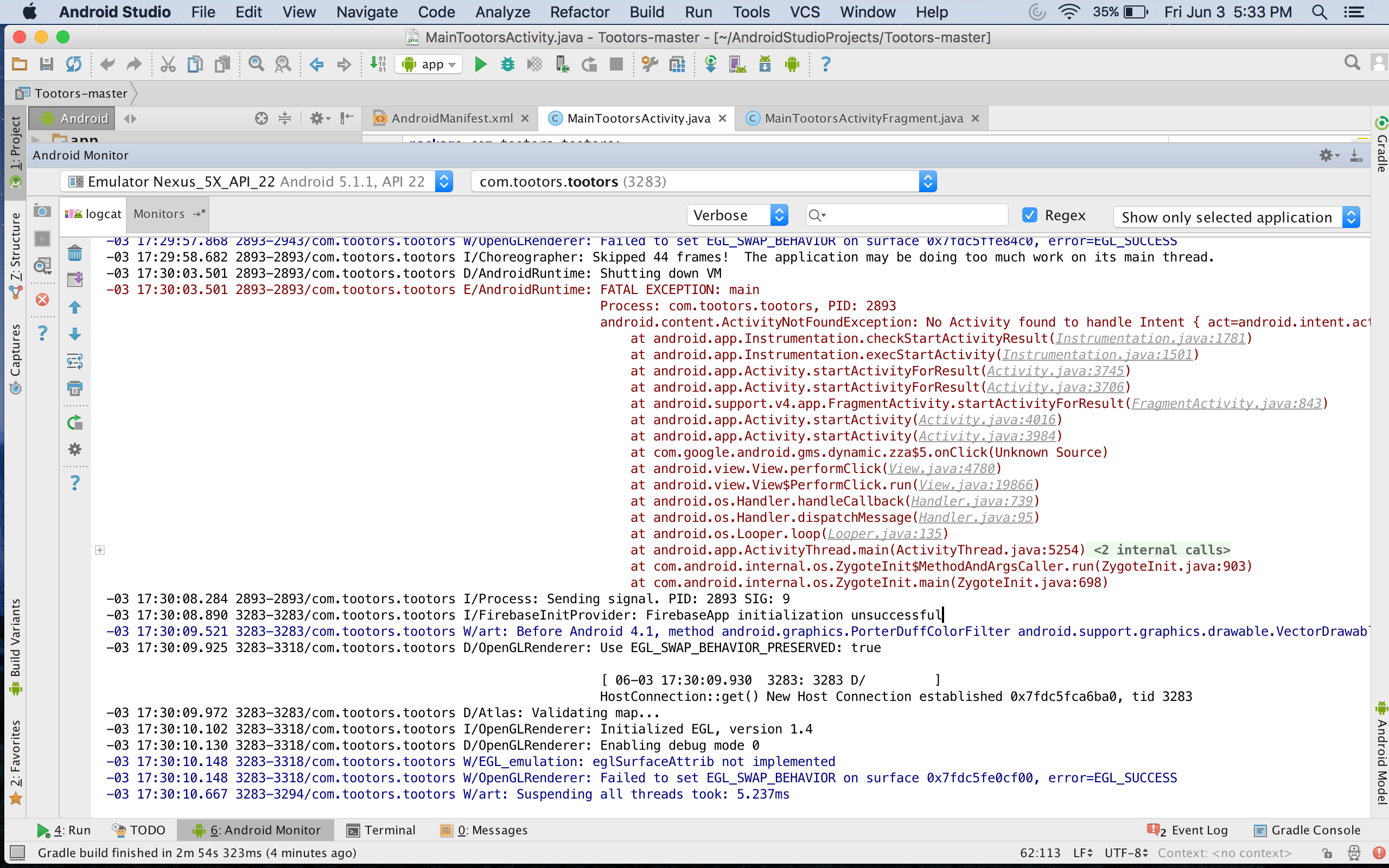
Task: Toggle the Regex checkbox
Action: [x=1030, y=215]
